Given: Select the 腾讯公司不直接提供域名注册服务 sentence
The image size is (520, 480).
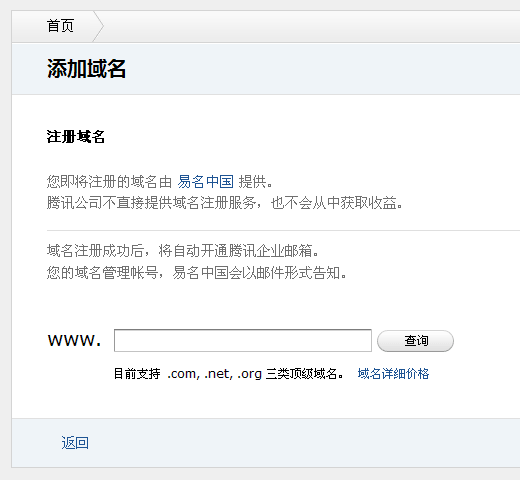Looking at the screenshot, I should pyautogui.click(x=151, y=203).
